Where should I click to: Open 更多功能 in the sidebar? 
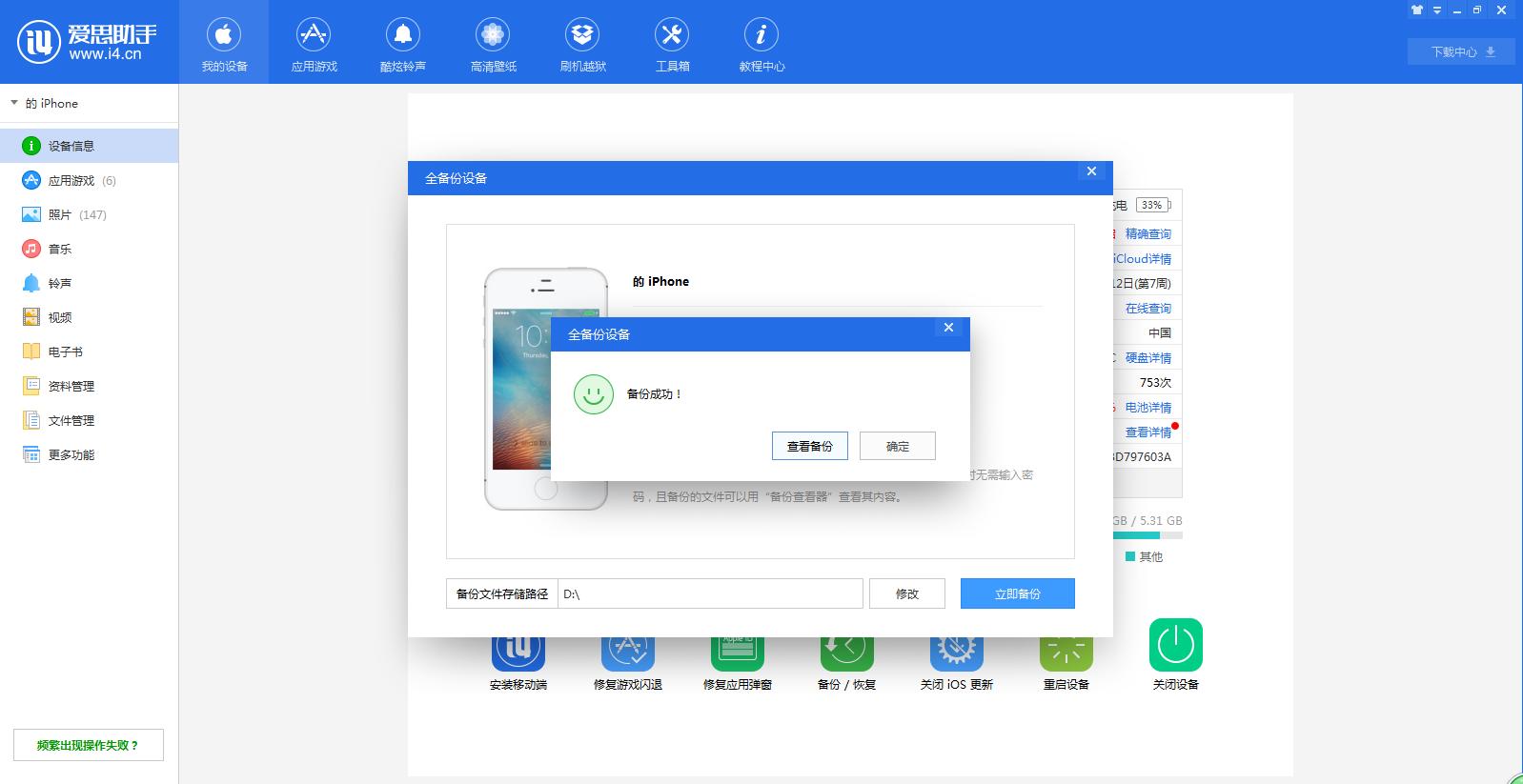(71, 454)
